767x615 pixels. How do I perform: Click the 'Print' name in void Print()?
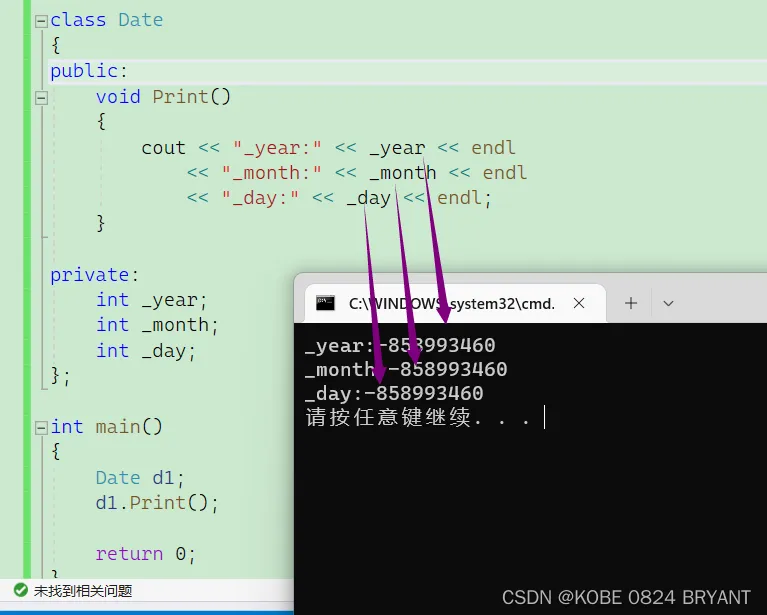(180, 97)
